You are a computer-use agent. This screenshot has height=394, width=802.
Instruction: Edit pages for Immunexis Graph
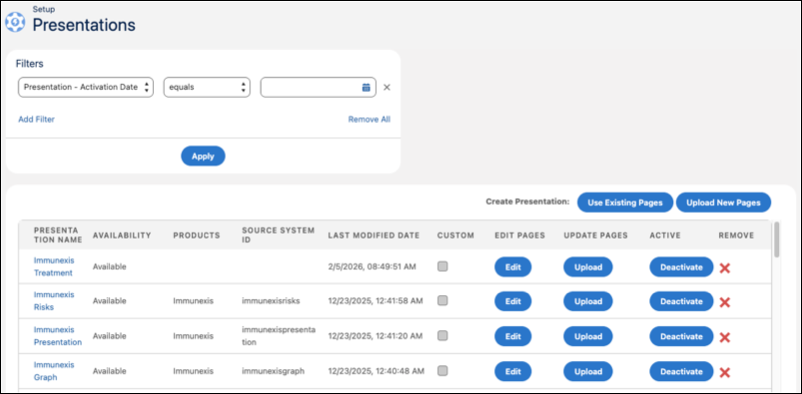(x=513, y=371)
